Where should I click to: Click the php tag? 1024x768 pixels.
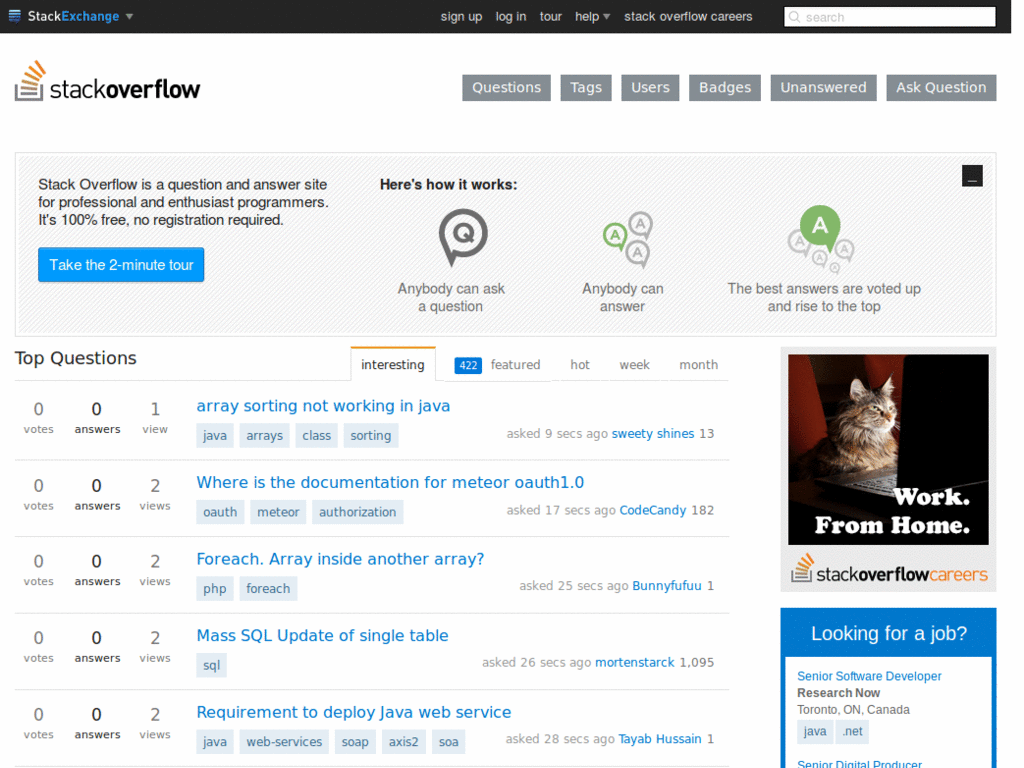tap(214, 588)
